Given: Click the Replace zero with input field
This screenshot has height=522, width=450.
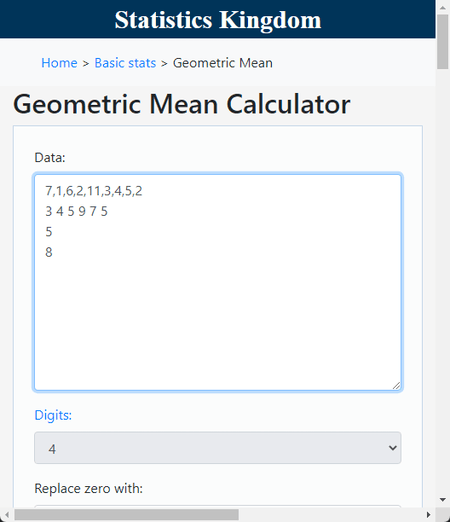Looking at the screenshot, I should [x=218, y=507].
